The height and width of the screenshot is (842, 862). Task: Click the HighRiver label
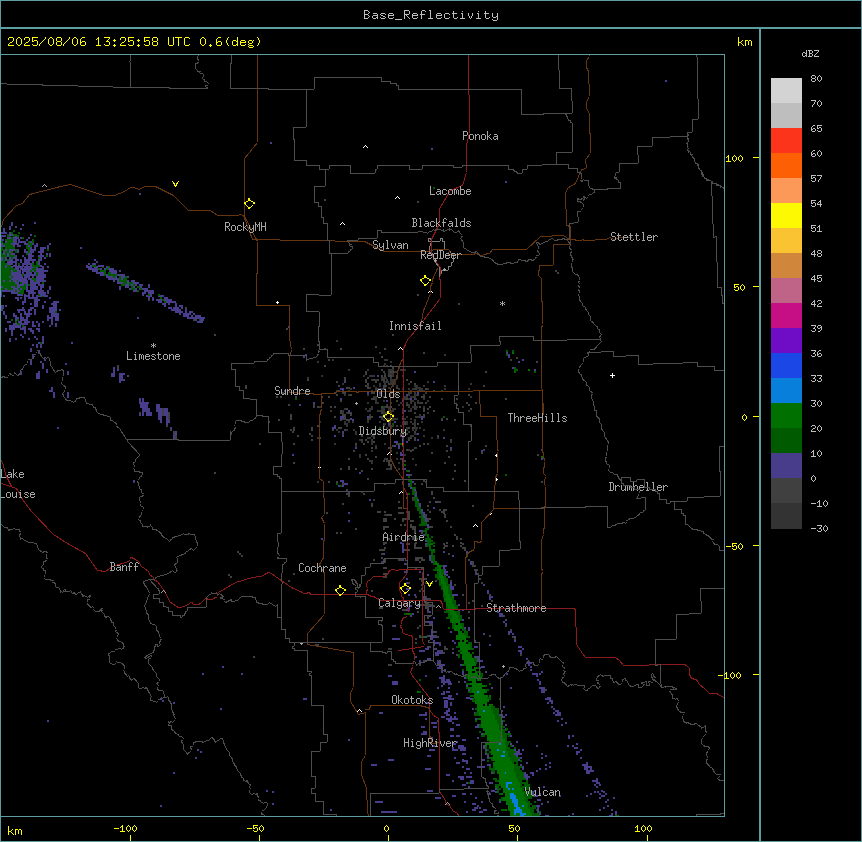click(430, 743)
